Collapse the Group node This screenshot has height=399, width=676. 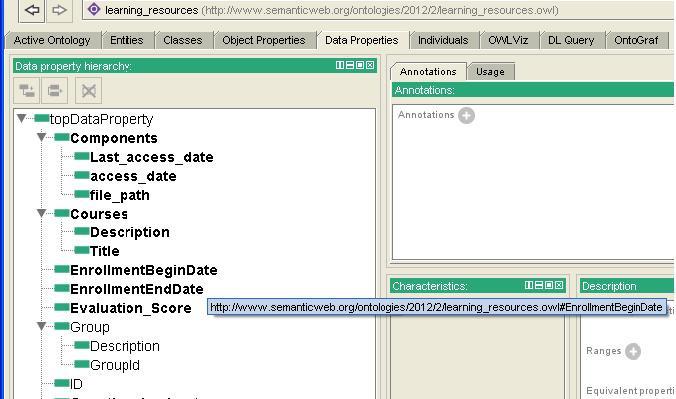[41, 327]
